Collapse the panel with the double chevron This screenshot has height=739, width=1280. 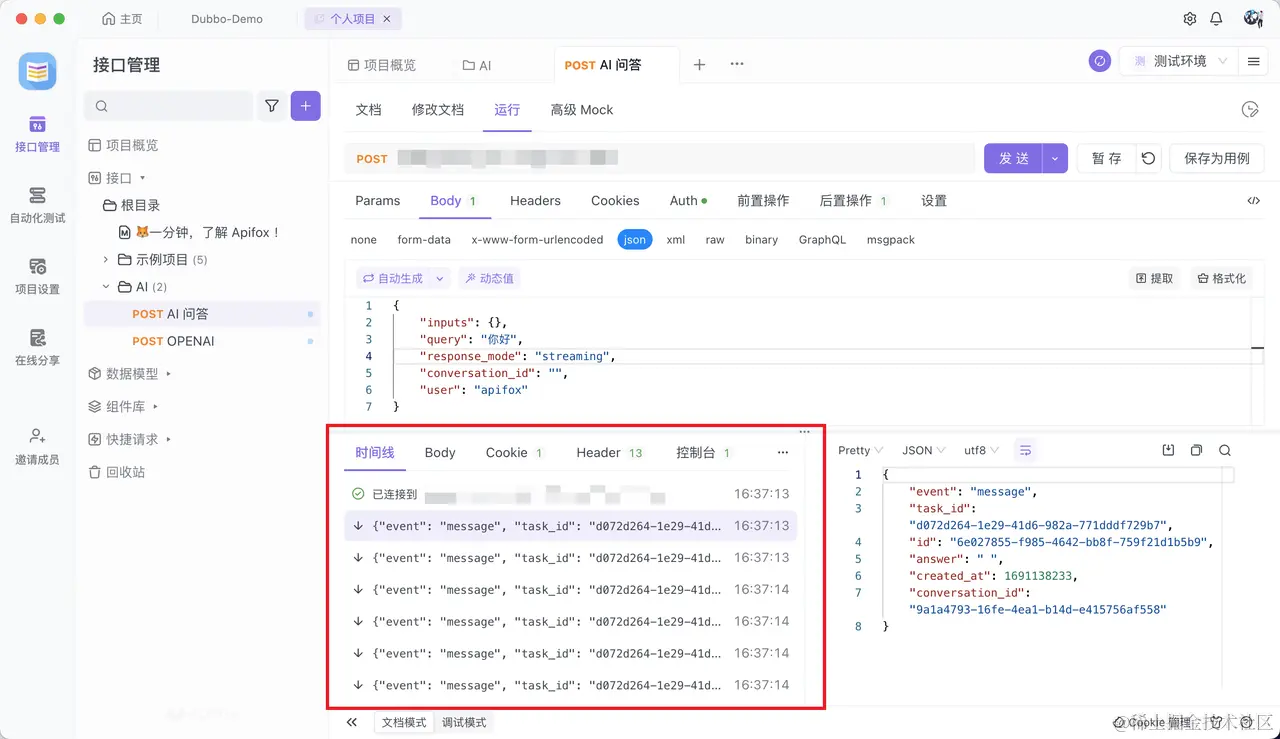(x=352, y=722)
